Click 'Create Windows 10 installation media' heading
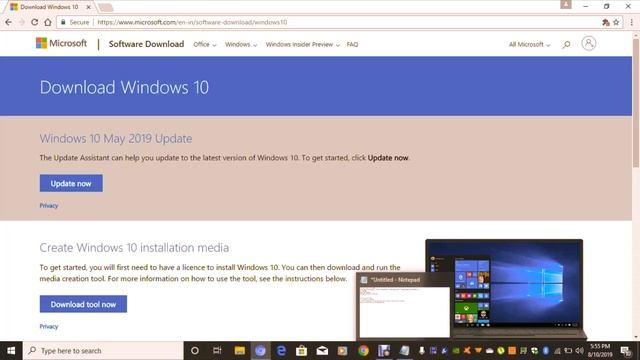640x360 pixels. coord(134,247)
